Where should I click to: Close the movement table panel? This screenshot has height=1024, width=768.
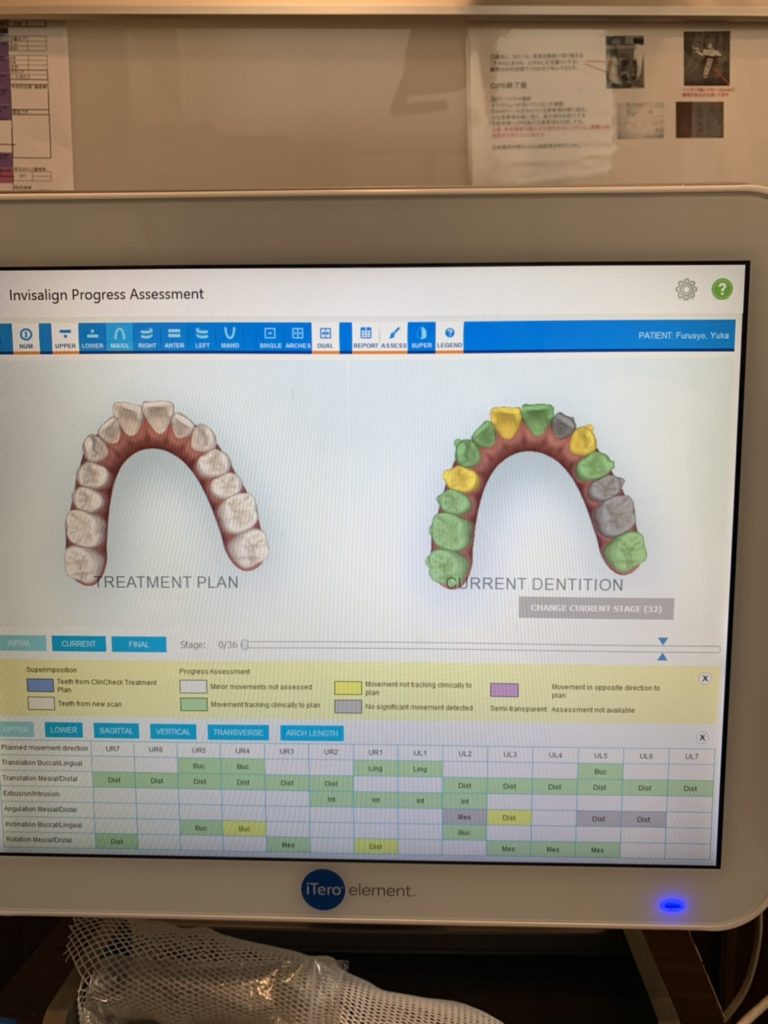[x=702, y=737]
